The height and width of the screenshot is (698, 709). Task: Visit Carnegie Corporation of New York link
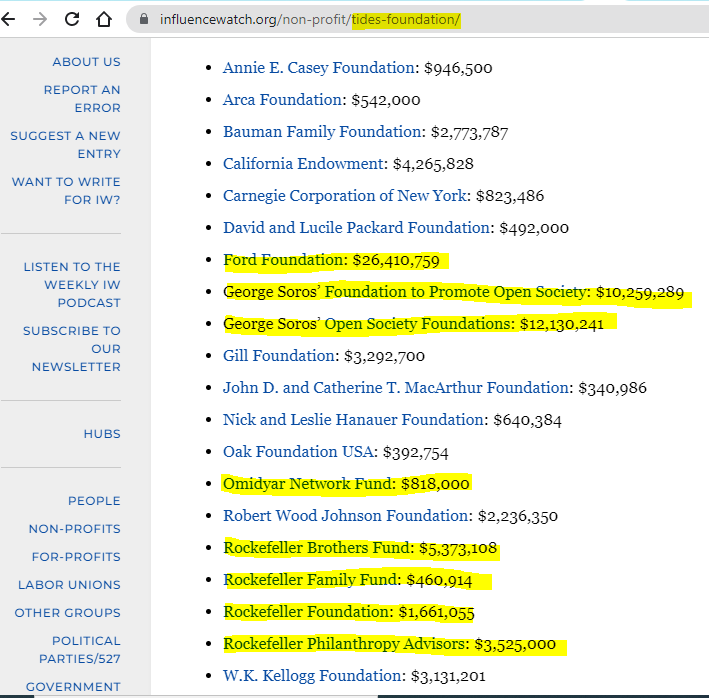coord(345,196)
